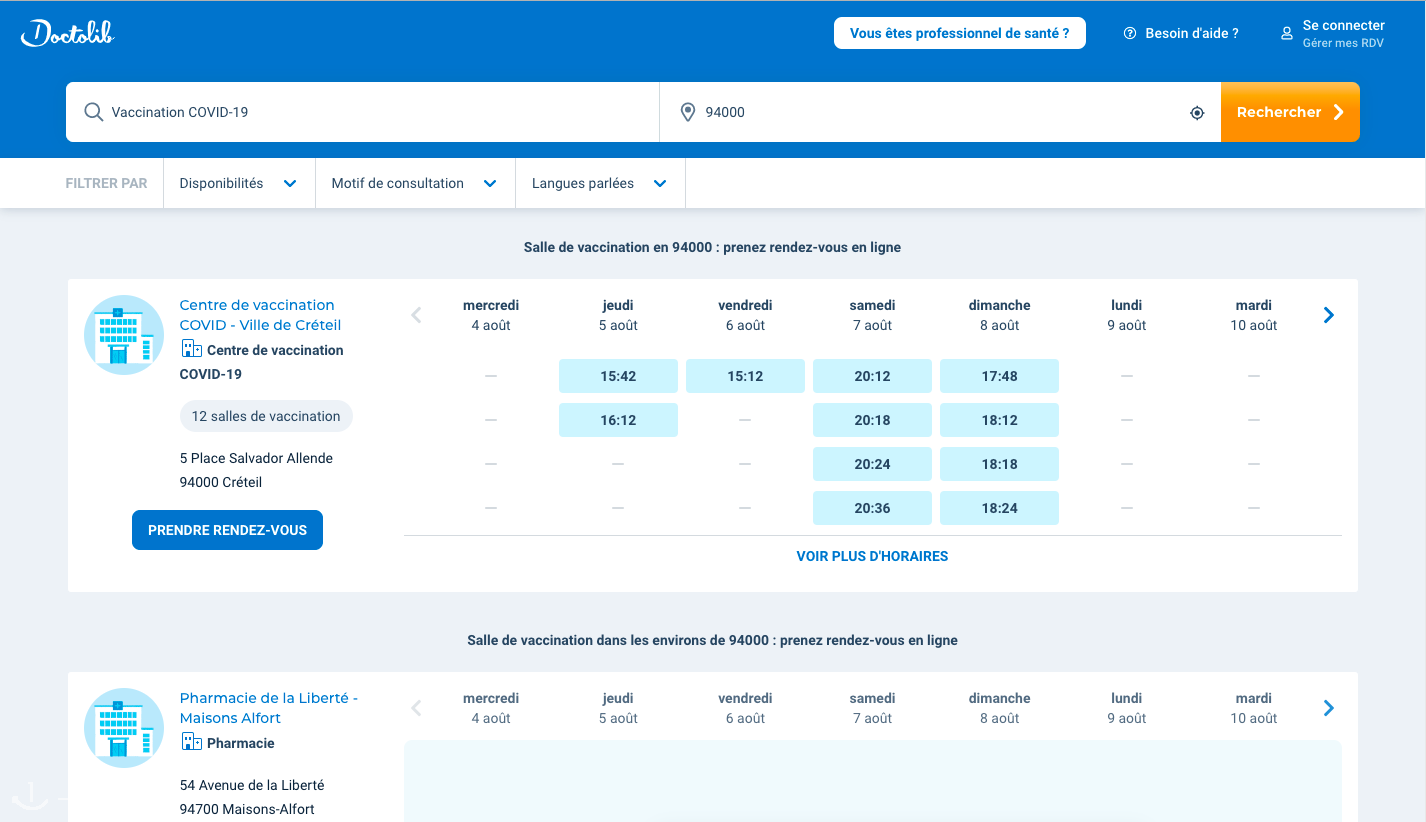Click Créteil vaccination centre avatar
The width and height of the screenshot is (1426, 822).
(124, 335)
